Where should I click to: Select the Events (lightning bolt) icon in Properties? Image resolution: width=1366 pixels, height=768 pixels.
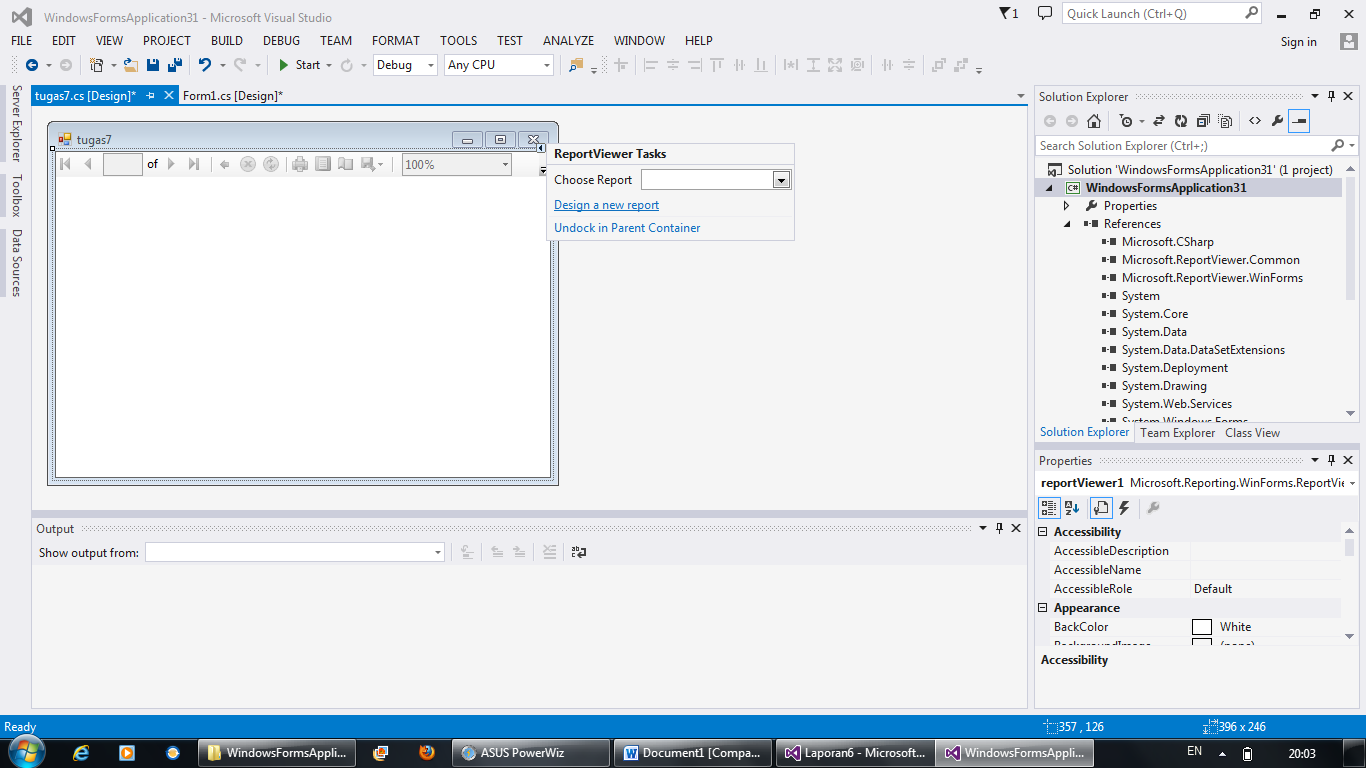[x=1123, y=507]
